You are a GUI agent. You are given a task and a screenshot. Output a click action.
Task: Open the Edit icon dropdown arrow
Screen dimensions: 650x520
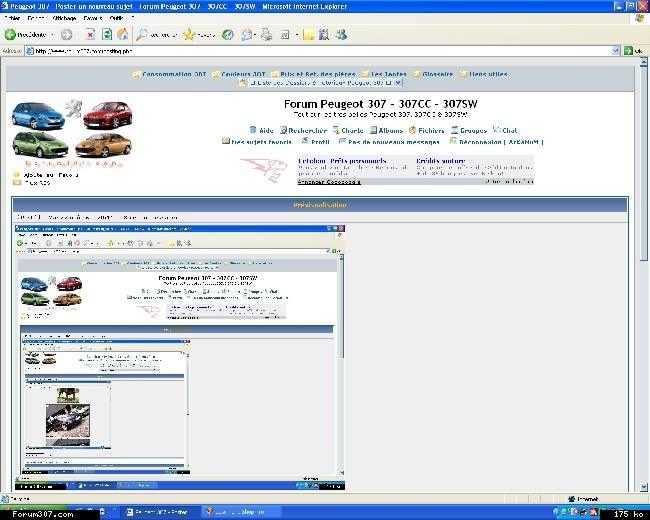(x=297, y=35)
